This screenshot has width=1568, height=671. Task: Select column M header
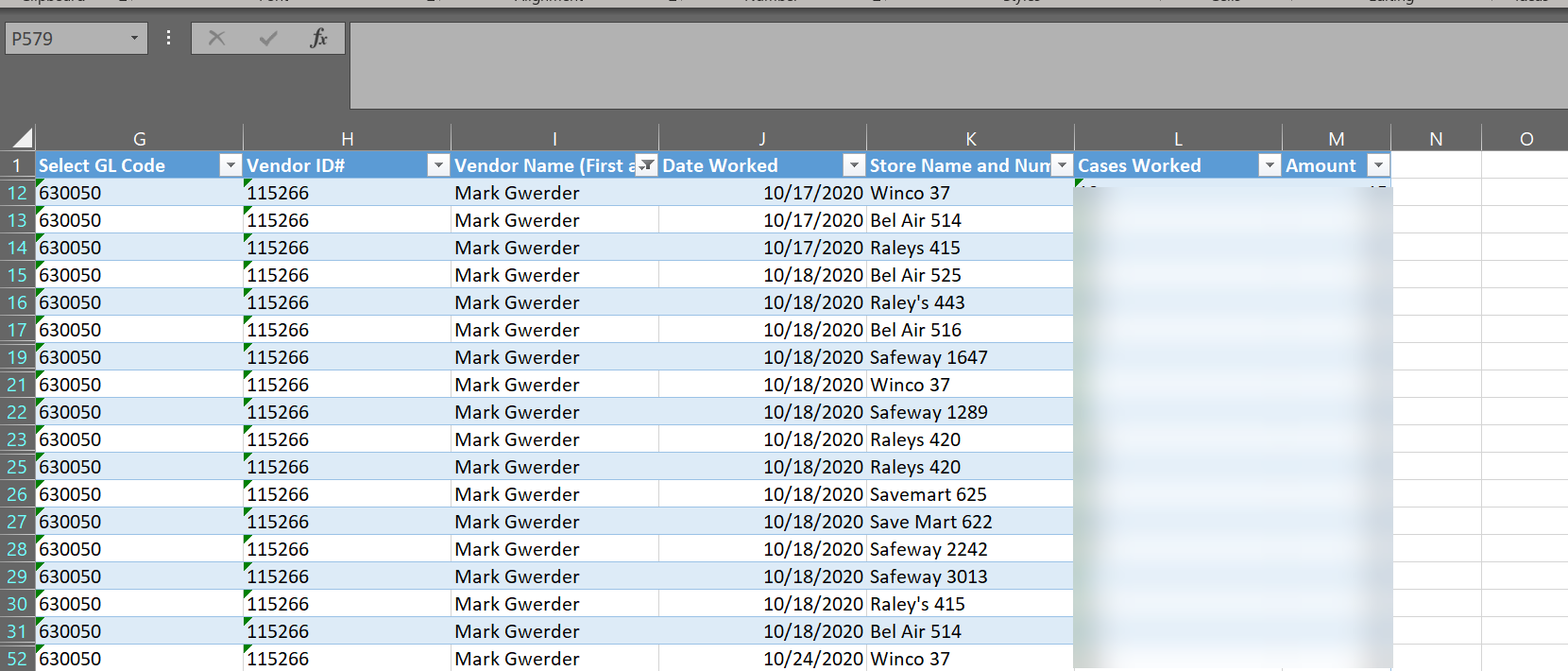coord(1337,139)
